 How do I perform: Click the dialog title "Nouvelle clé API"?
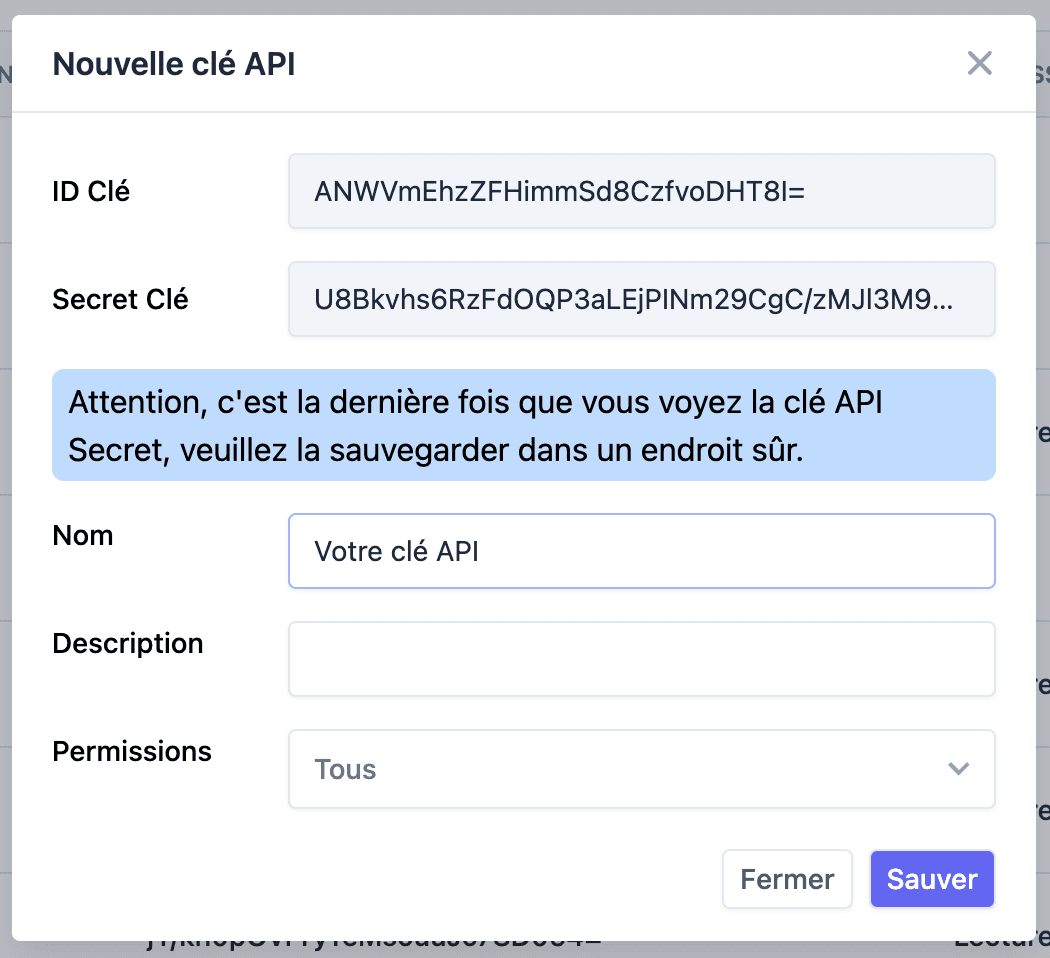pos(174,63)
